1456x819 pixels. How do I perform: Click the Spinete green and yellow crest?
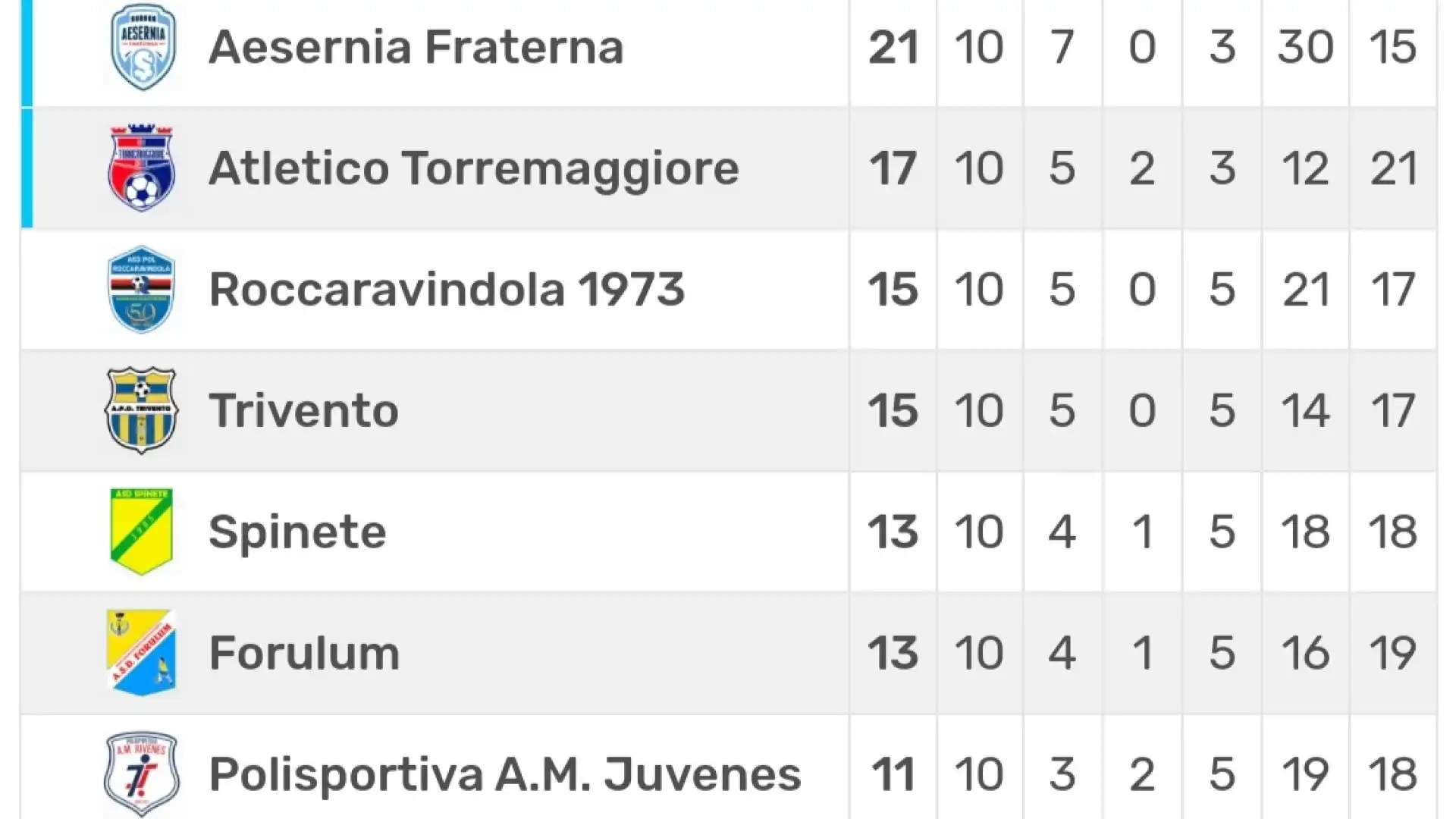tap(142, 532)
